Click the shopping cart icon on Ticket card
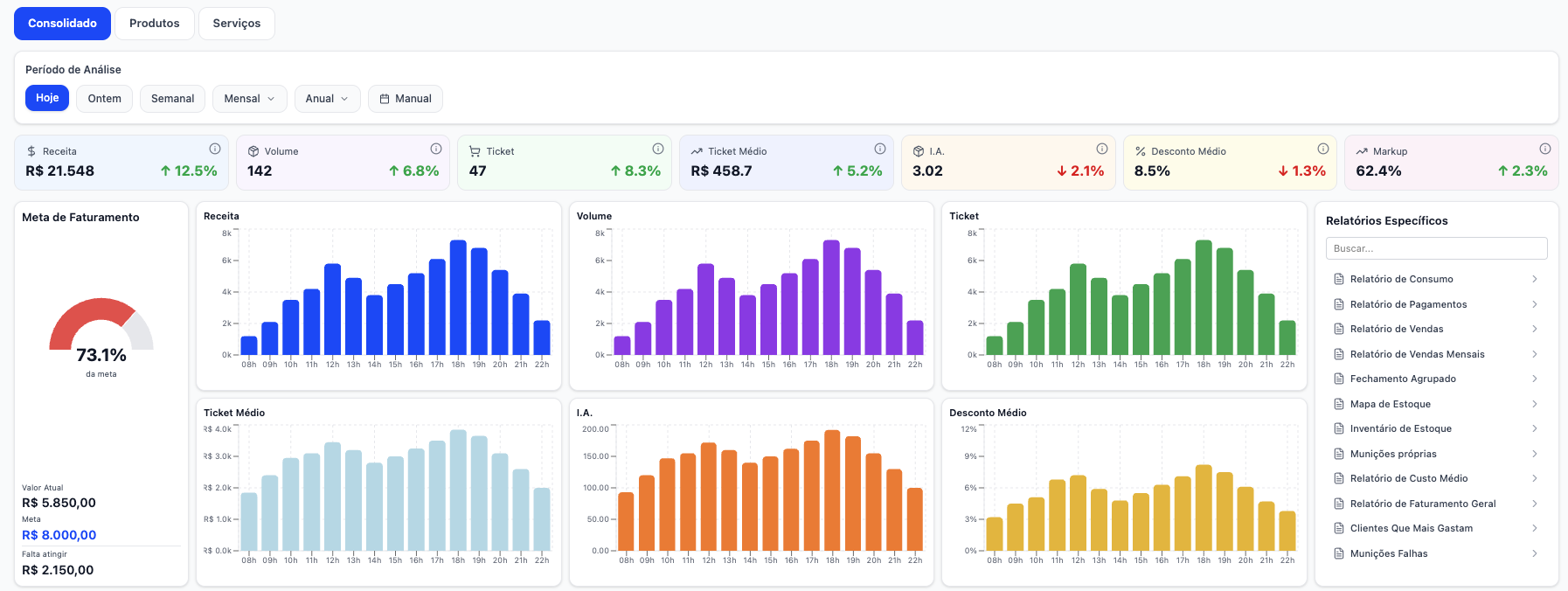The image size is (1568, 591). (475, 151)
